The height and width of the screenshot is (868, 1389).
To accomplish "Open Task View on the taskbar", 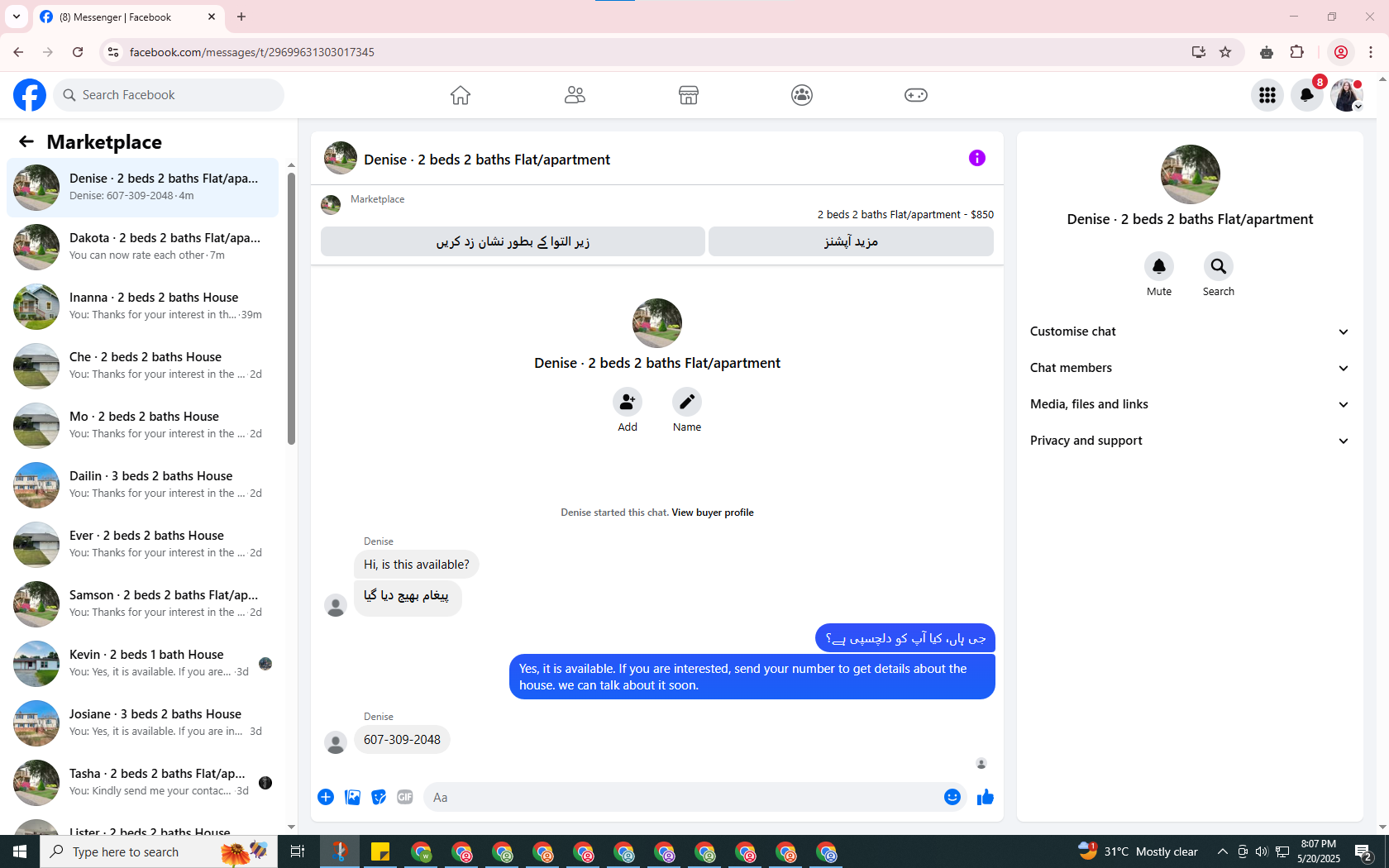I will 298,851.
